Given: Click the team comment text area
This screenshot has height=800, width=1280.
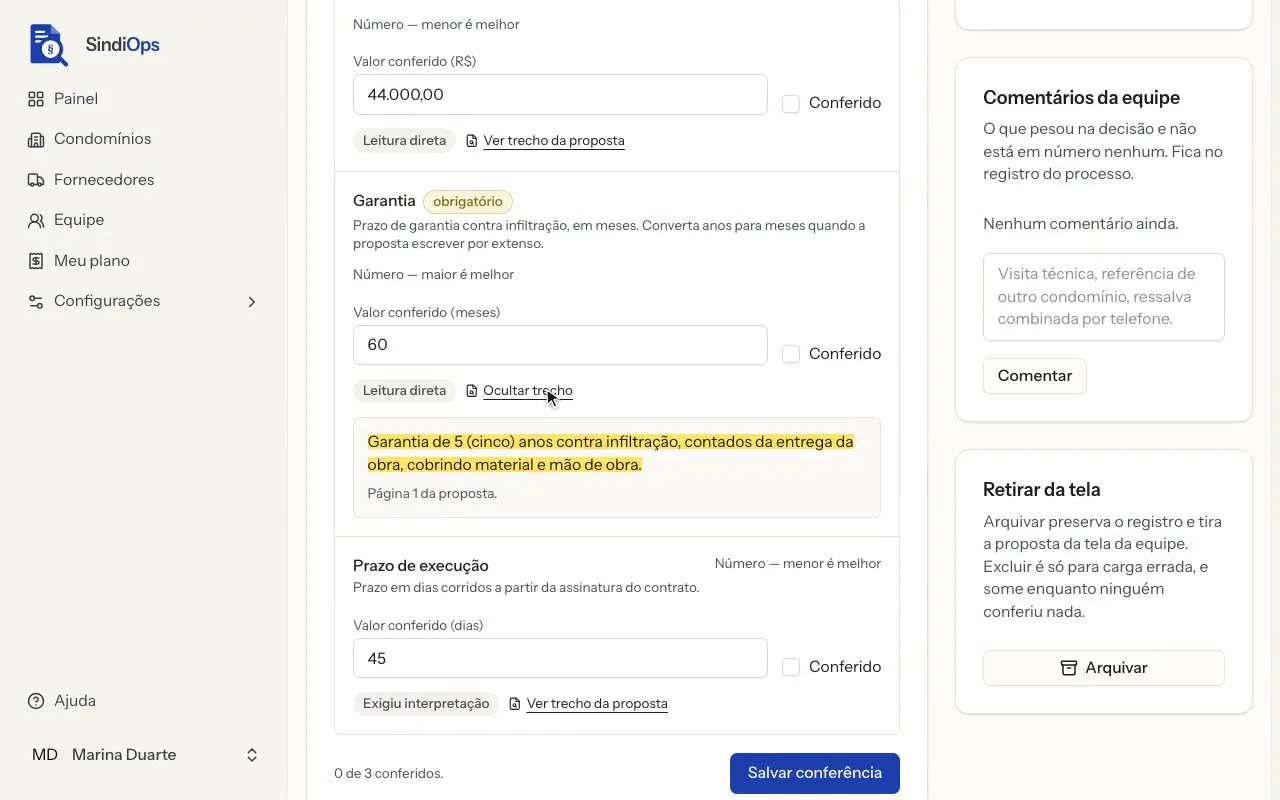Looking at the screenshot, I should point(1104,297).
